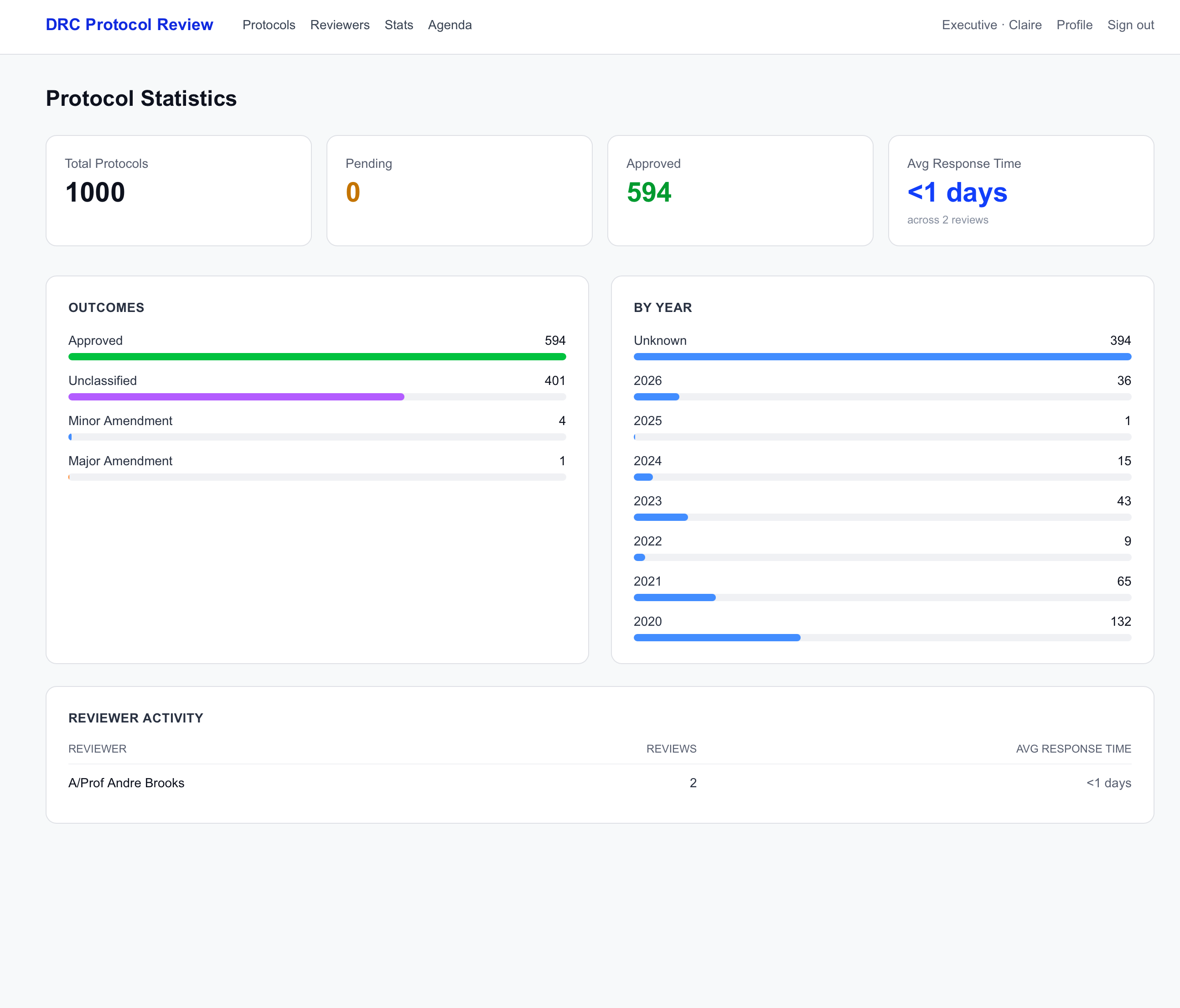The image size is (1180, 1008).
Task: Click the 2026 year label
Action: coord(647,381)
